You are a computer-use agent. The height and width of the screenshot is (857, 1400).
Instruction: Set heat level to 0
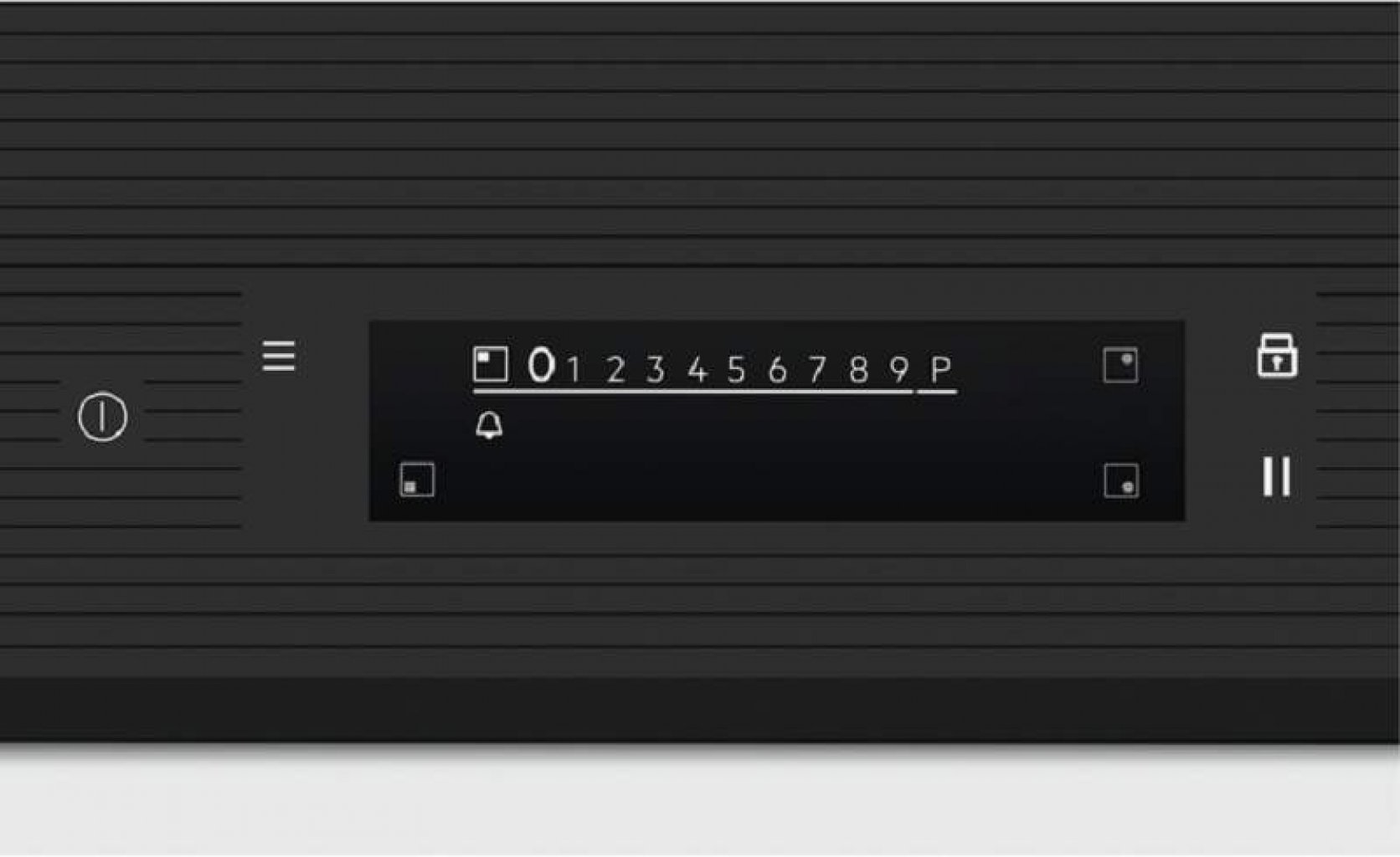[x=541, y=366]
